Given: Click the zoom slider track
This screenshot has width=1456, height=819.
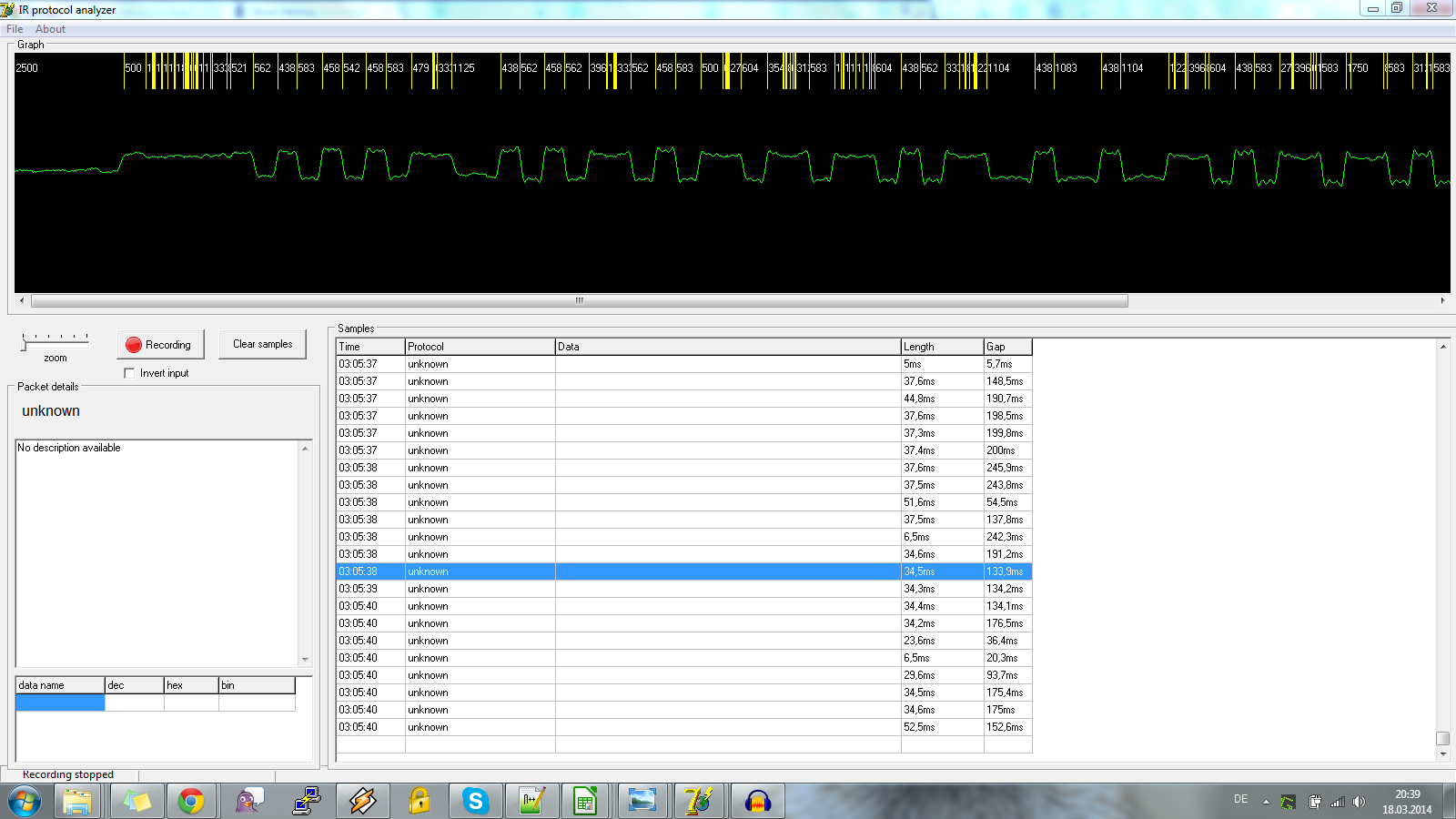Looking at the screenshot, I should point(56,344).
